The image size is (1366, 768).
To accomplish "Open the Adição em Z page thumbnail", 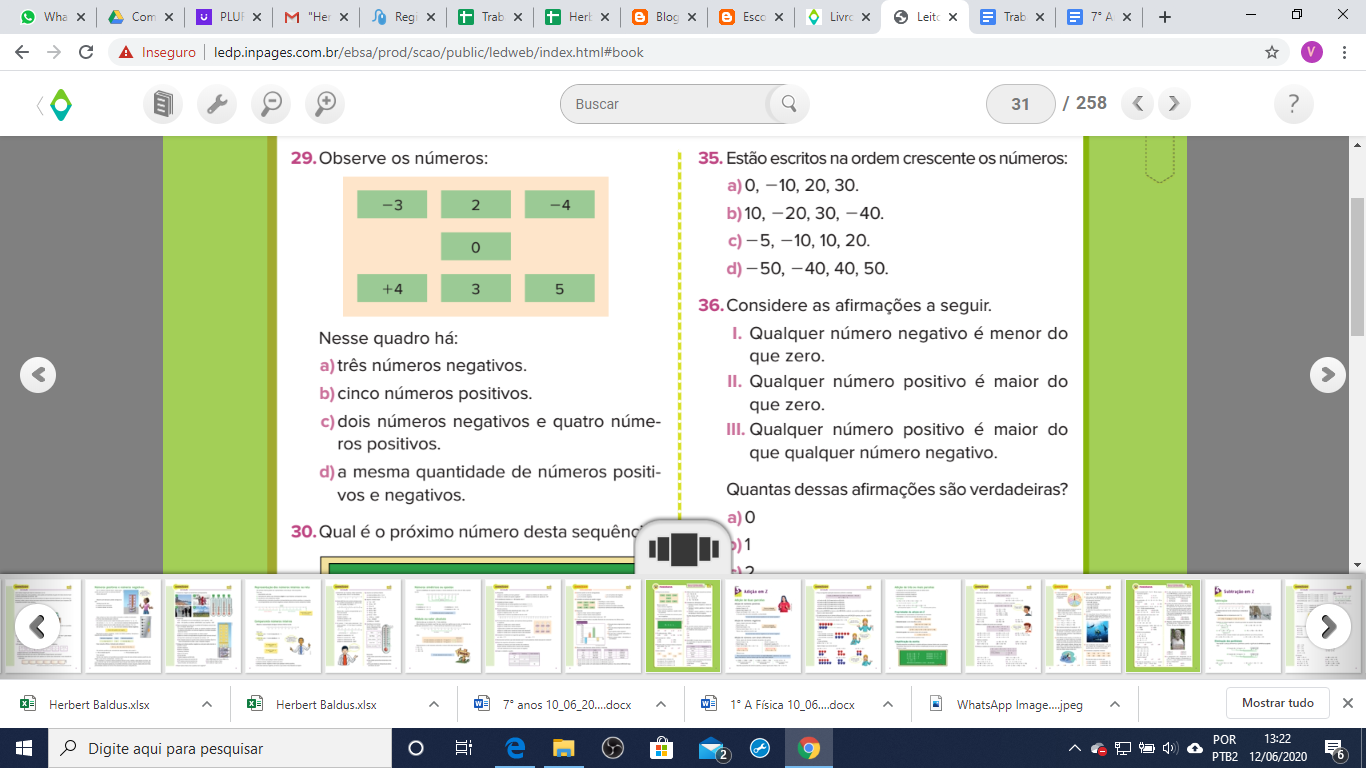I will click(x=763, y=625).
